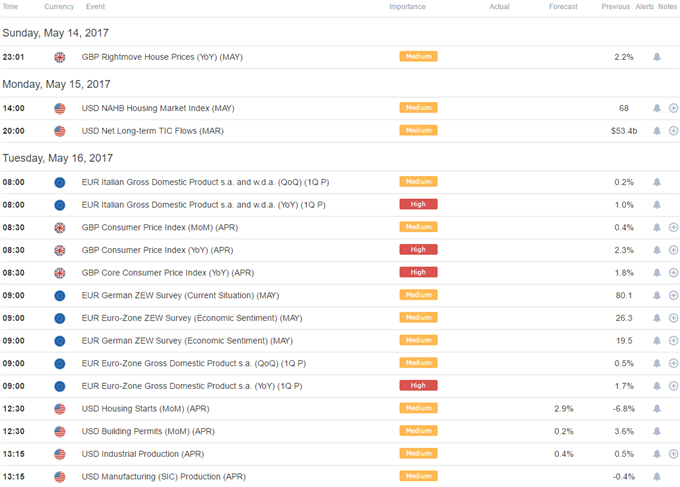Set alert bell for Euro-Zone GDP (QoQ)
This screenshot has height=487, width=680.
pyautogui.click(x=657, y=363)
